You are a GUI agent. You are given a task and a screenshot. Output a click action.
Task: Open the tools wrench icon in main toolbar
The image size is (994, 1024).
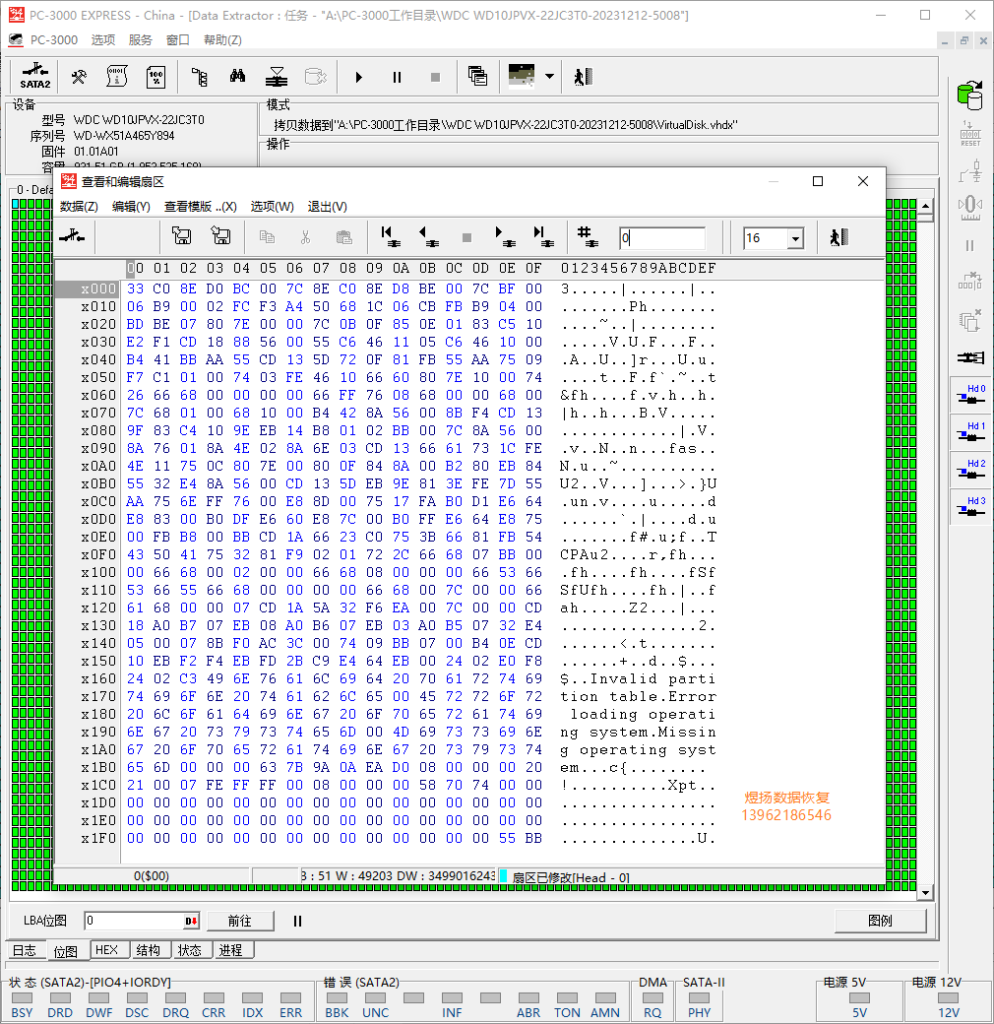tap(78, 77)
